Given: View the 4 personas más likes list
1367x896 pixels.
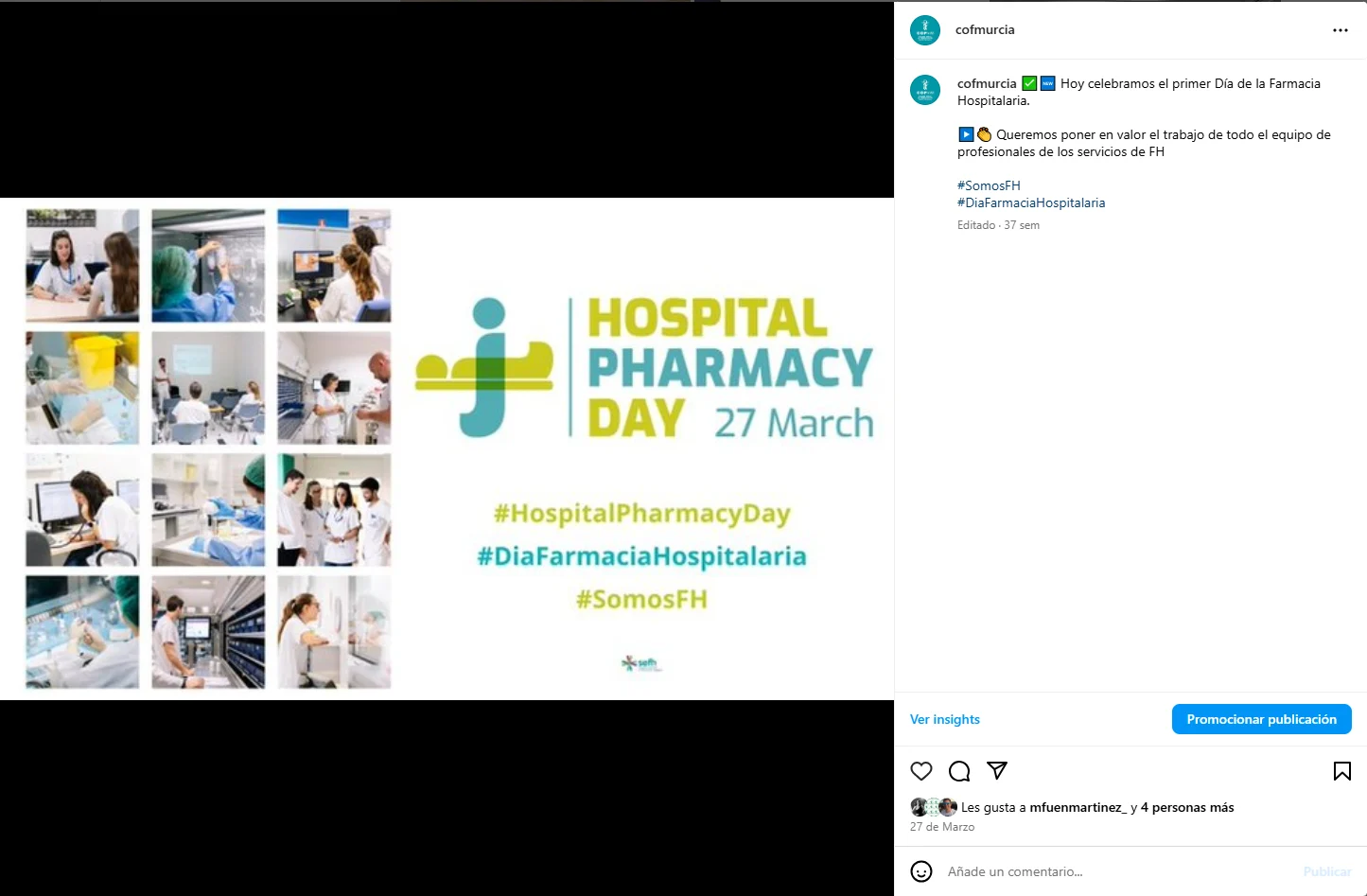Looking at the screenshot, I should point(1187,807).
